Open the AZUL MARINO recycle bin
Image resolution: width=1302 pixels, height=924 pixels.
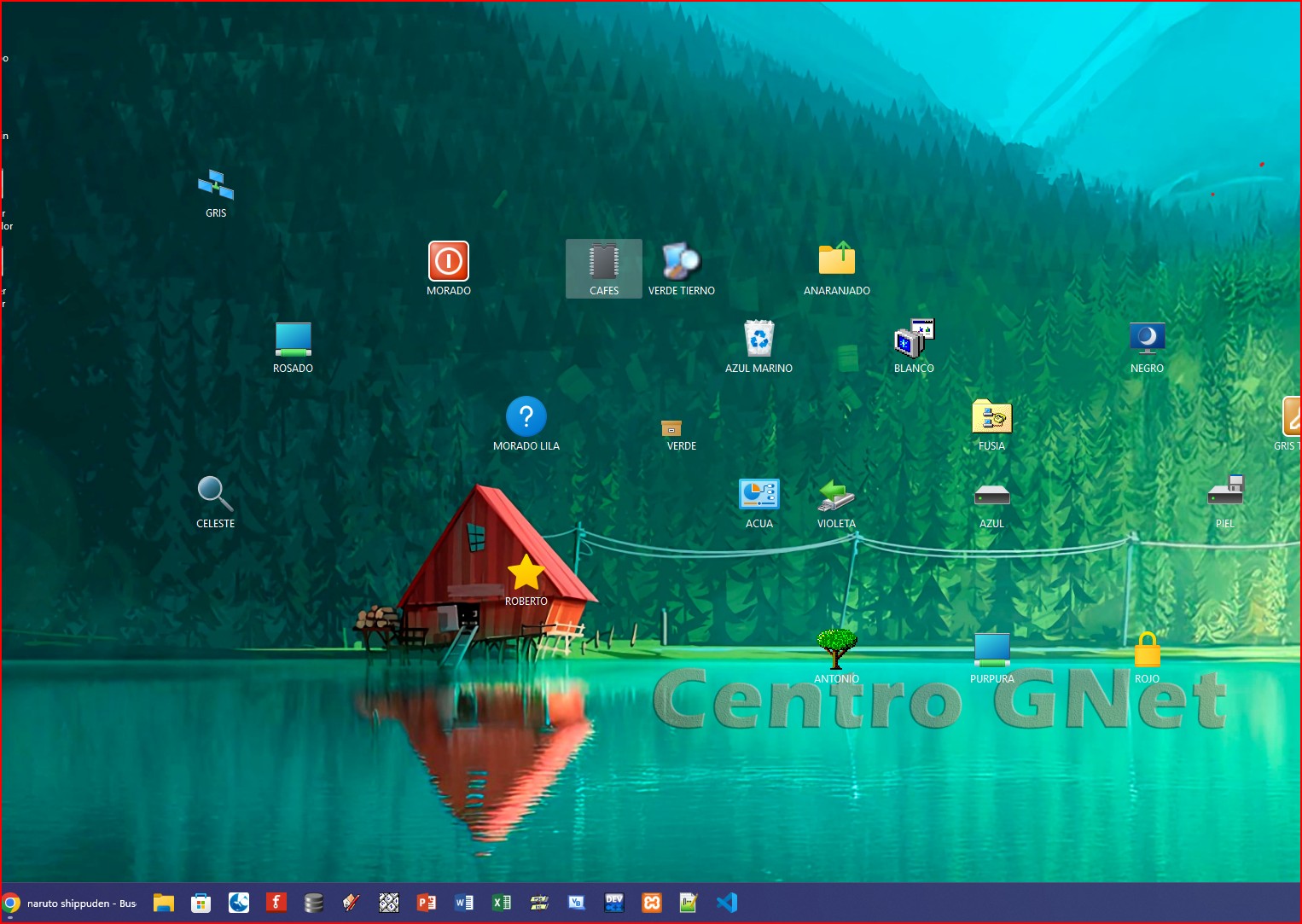(759, 340)
